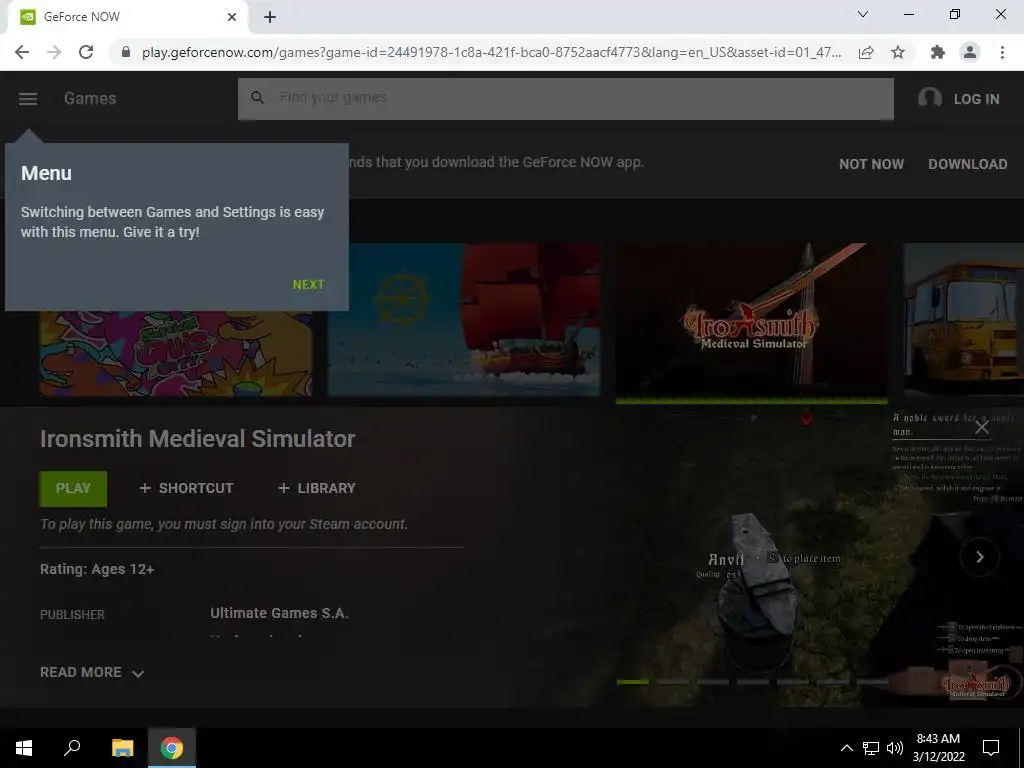Go to next screenshot with arrow

980,557
